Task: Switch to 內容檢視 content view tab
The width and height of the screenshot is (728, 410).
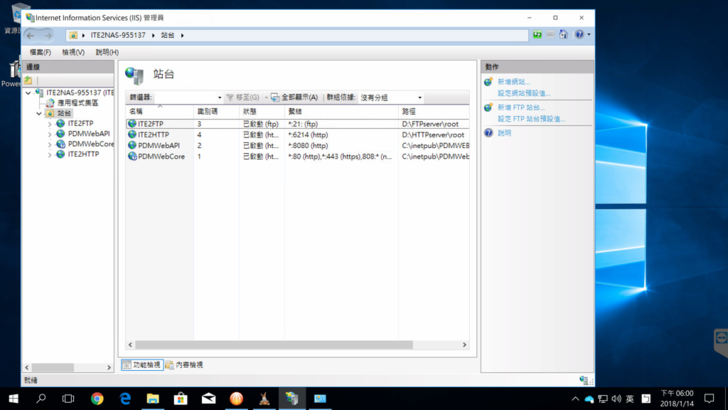Action: pyautogui.click(x=184, y=365)
